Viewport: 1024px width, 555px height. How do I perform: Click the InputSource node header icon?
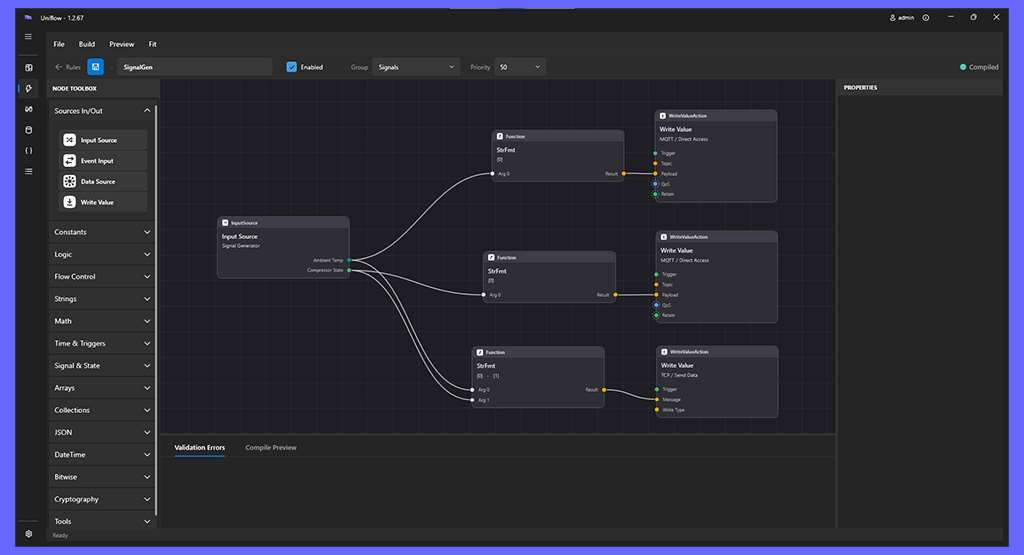point(225,223)
